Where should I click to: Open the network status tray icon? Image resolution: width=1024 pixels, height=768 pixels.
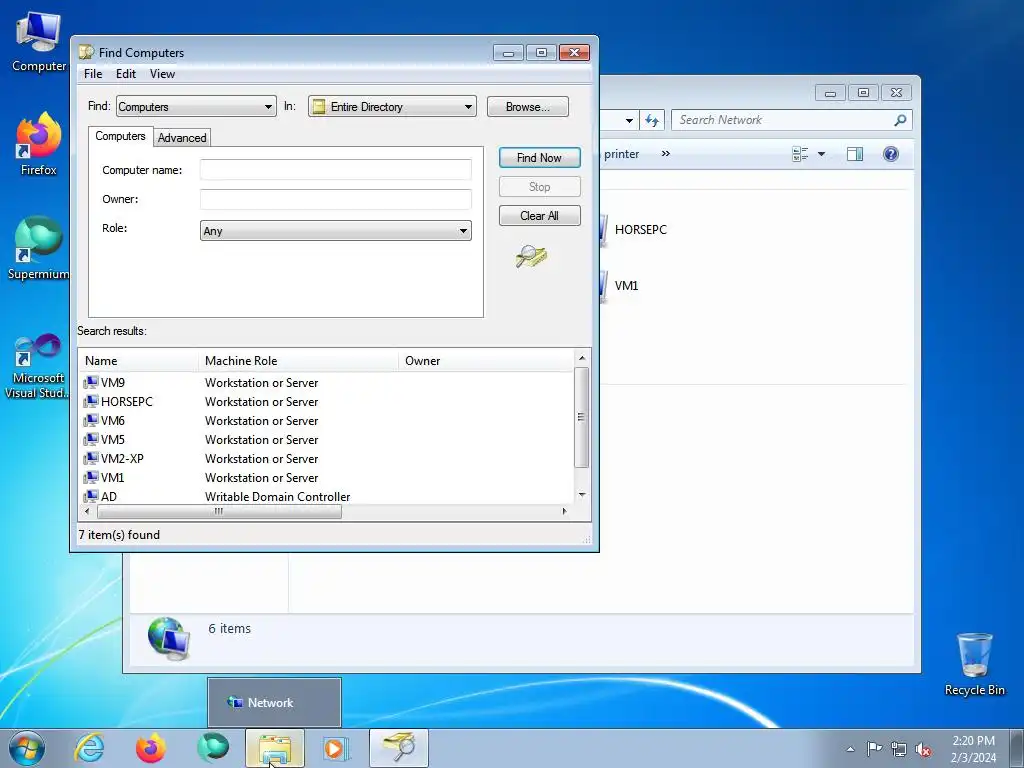[x=899, y=749]
